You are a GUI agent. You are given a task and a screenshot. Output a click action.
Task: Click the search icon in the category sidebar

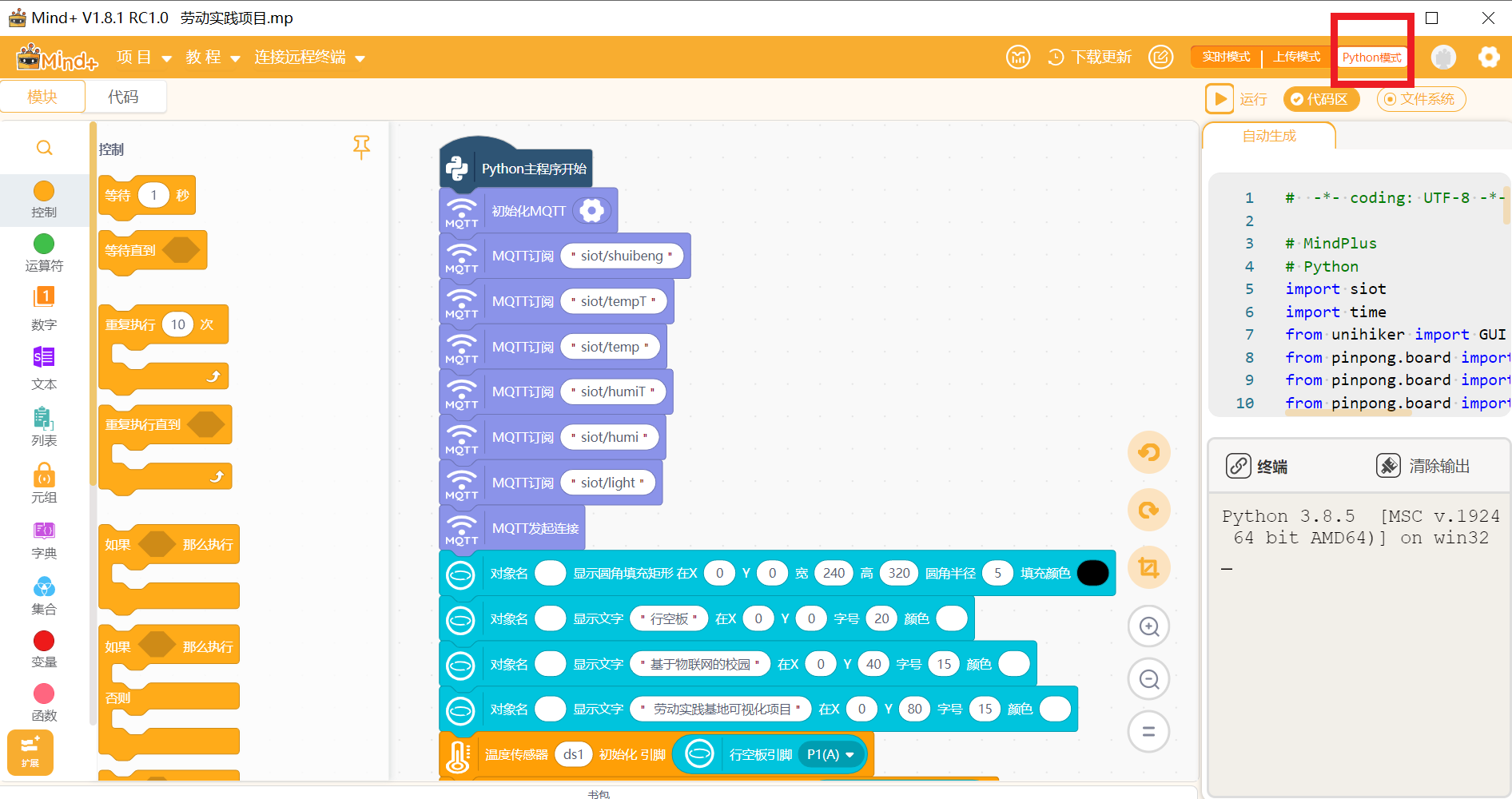click(45, 148)
